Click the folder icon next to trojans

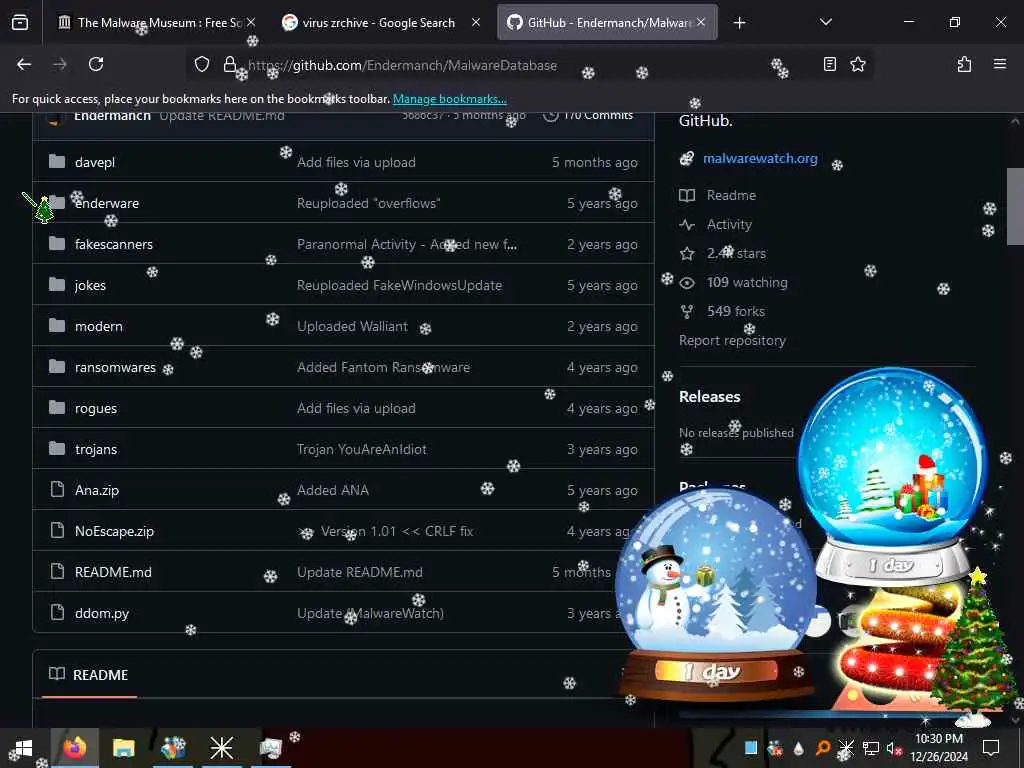click(x=57, y=449)
